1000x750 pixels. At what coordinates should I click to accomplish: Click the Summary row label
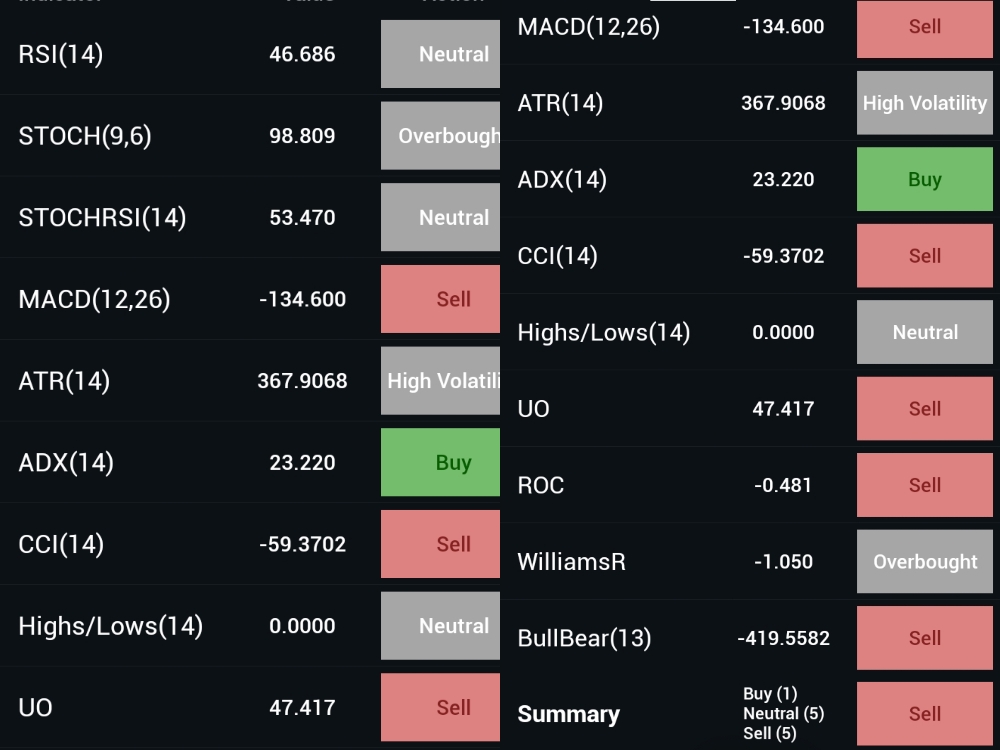(568, 714)
